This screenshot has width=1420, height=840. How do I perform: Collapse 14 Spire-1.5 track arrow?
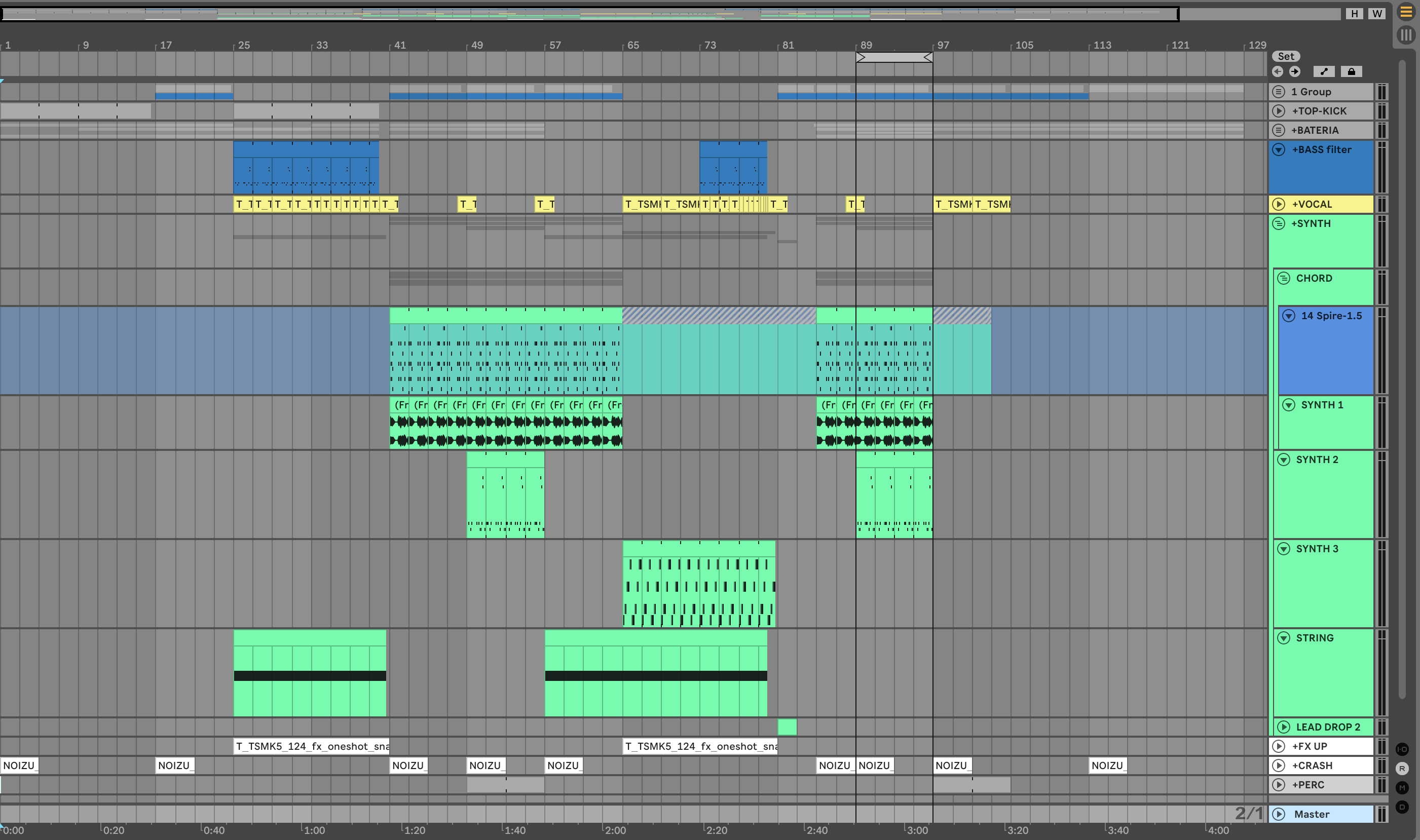pos(1289,316)
